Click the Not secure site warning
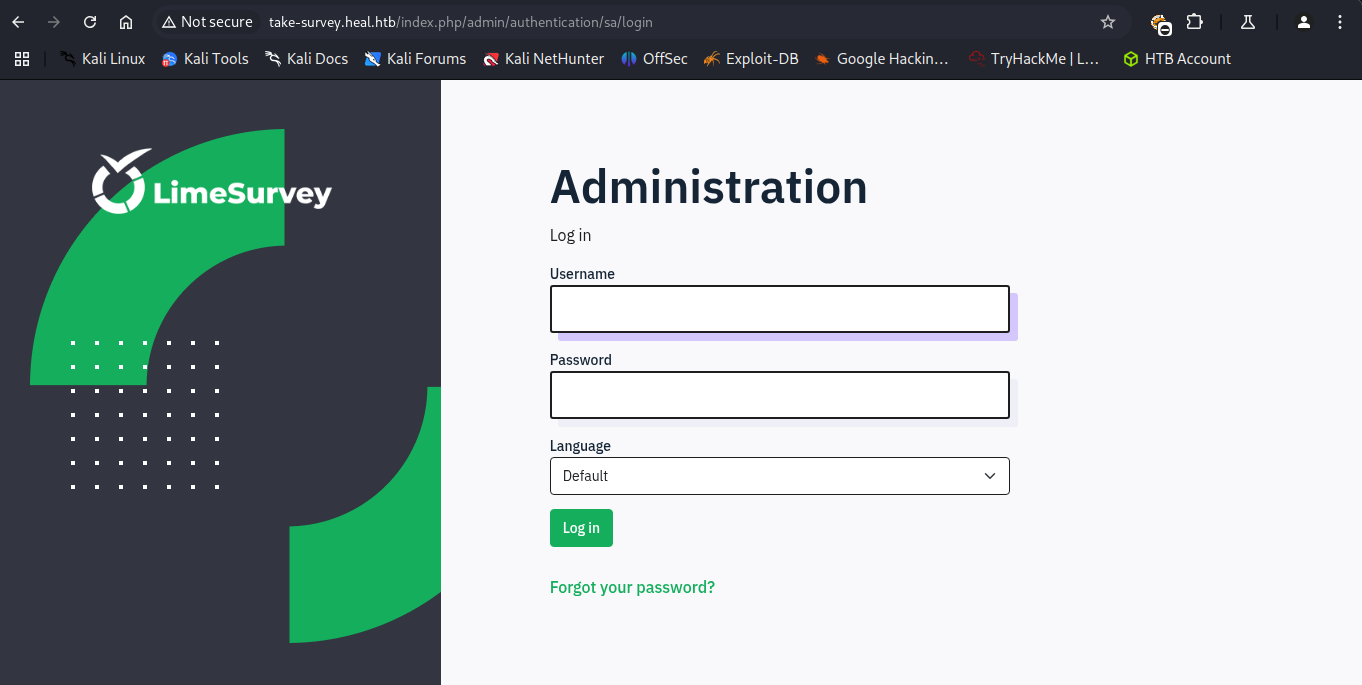Image resolution: width=1362 pixels, height=685 pixels. tap(207, 22)
